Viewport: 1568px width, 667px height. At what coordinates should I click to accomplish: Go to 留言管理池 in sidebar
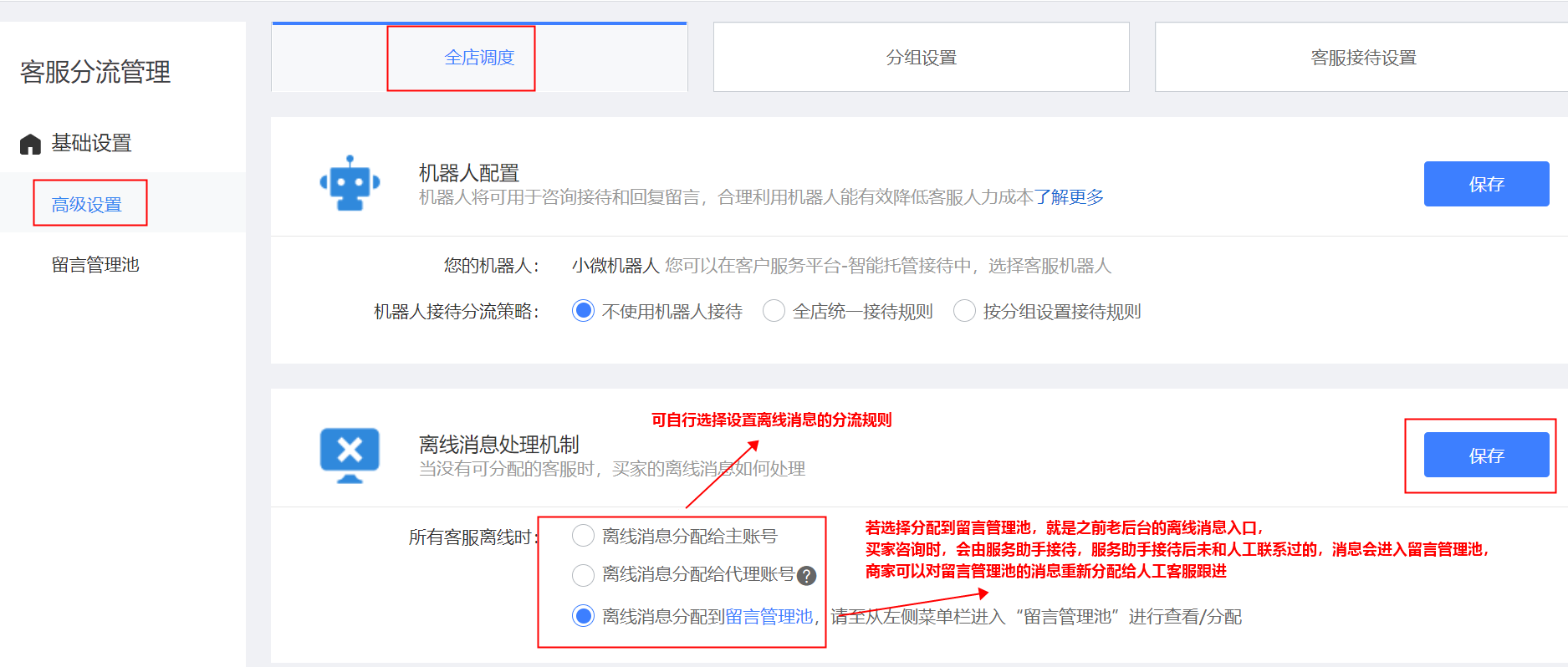pos(95,265)
